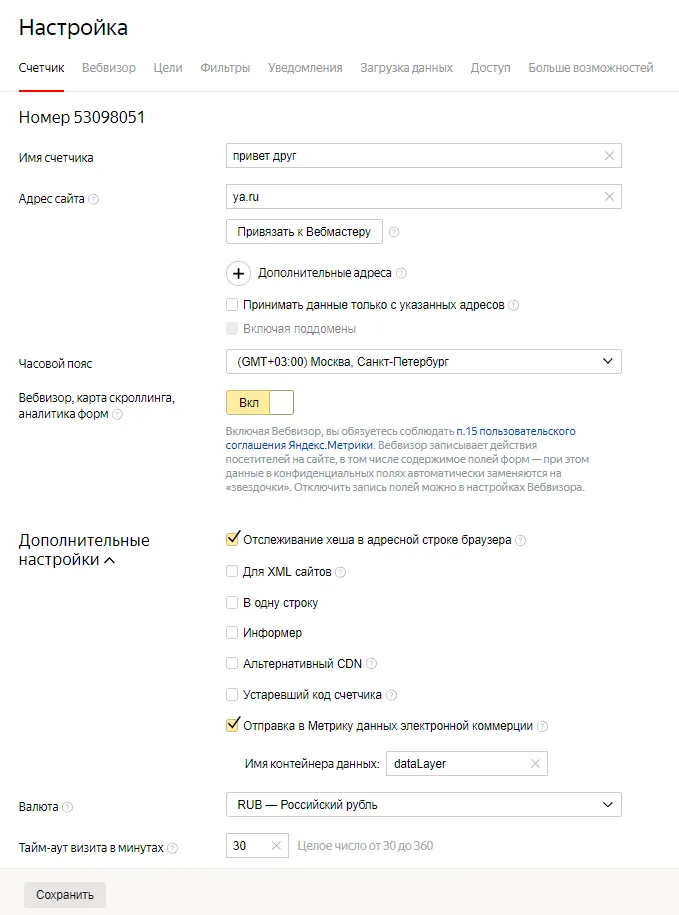Screen dimensions: 679x915
Task: Check Принимать данные только с указанных адресов
Action: pyautogui.click(x=232, y=305)
